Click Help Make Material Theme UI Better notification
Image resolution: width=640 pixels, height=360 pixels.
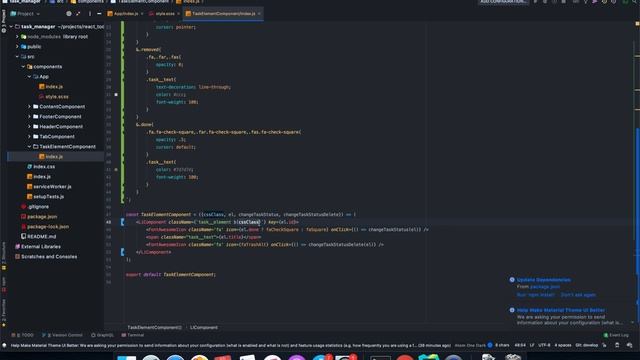coord(560,310)
